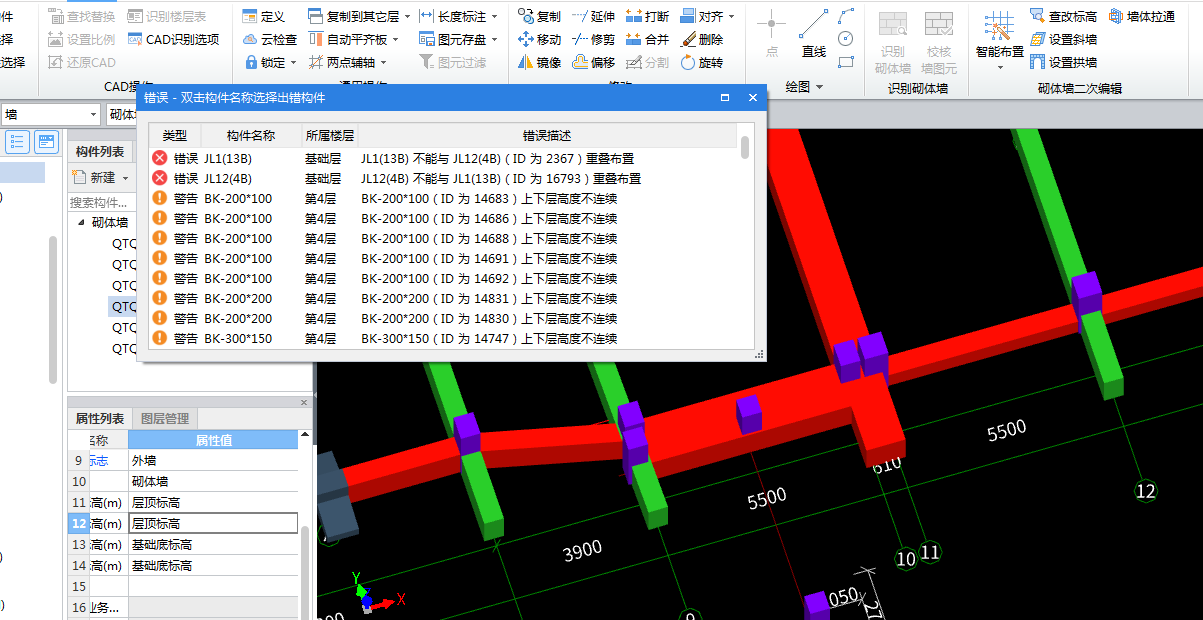Screen dimensions: 1203x620
Task: Expand the 锁定 lock dropdown
Action: tap(293, 62)
